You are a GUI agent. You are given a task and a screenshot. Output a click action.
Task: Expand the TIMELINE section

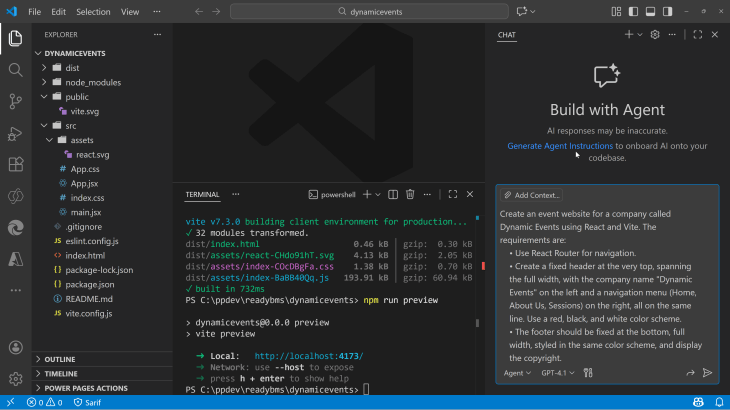click(102, 374)
